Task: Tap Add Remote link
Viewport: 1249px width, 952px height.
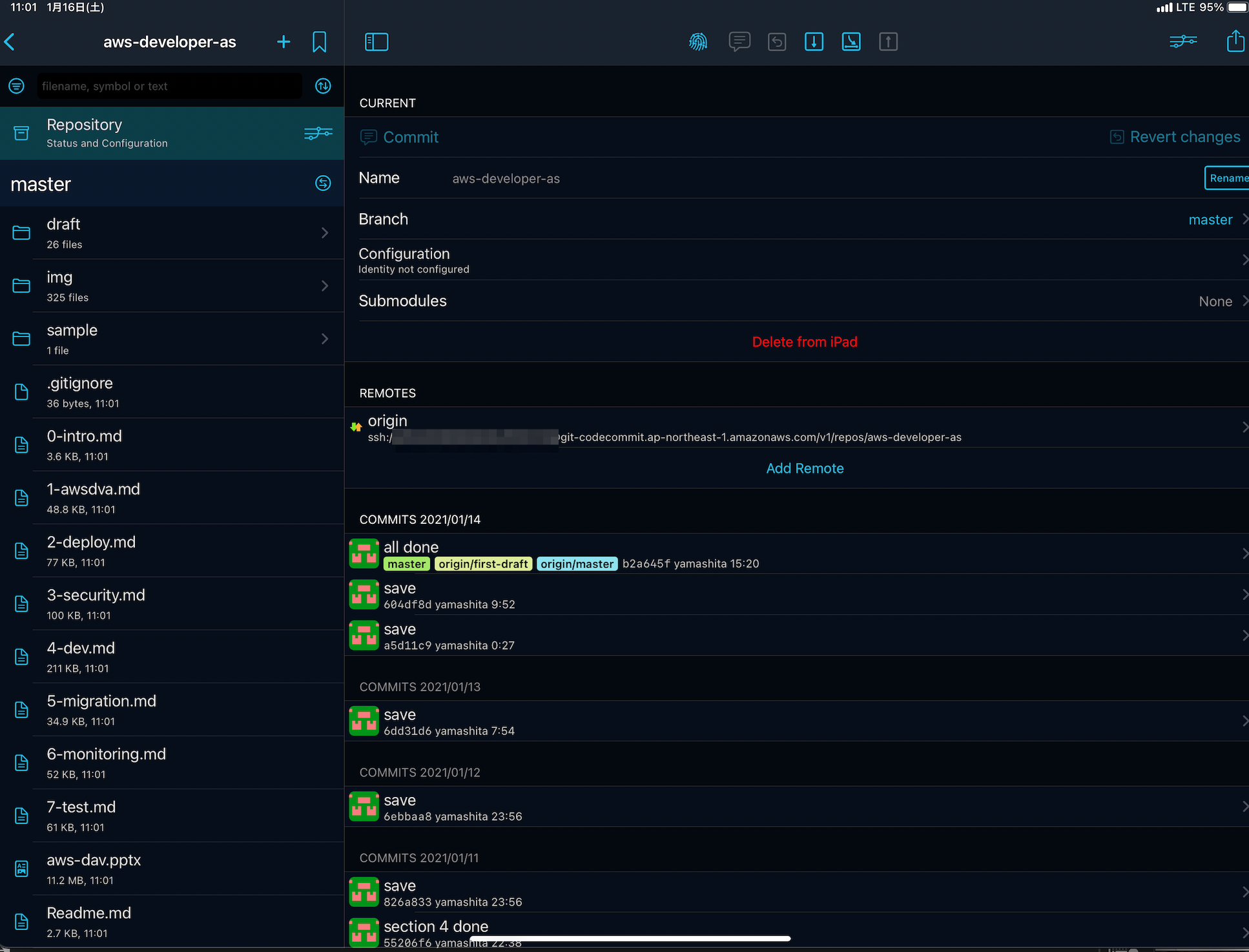Action: pyautogui.click(x=805, y=468)
